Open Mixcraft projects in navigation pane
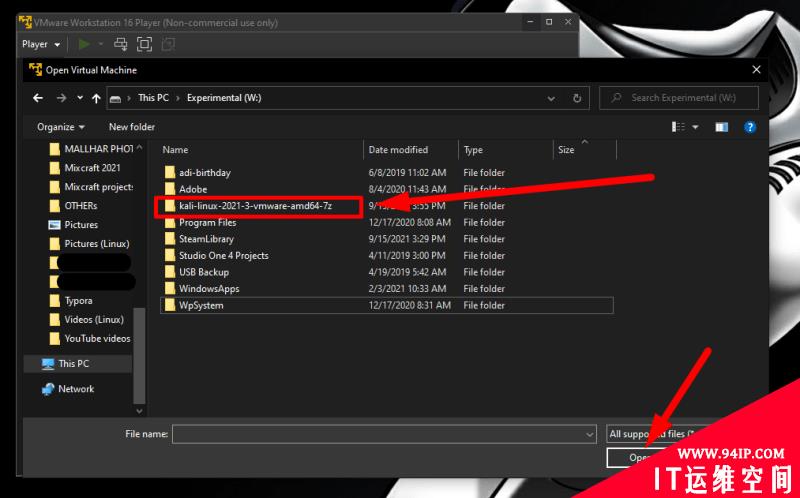800x498 pixels. [98, 187]
